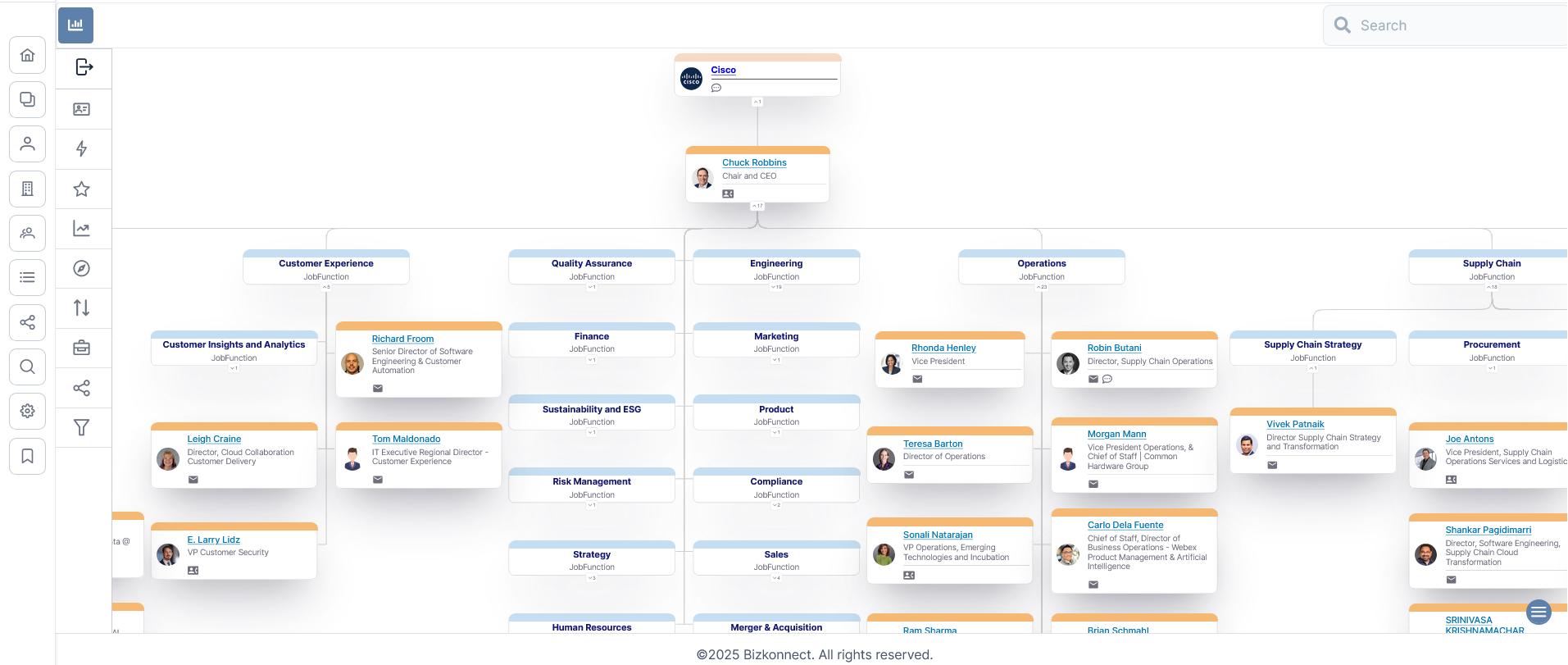Viewport: 1568px width, 665px height.
Task: Click the up-down sort arrows icon
Action: click(82, 307)
